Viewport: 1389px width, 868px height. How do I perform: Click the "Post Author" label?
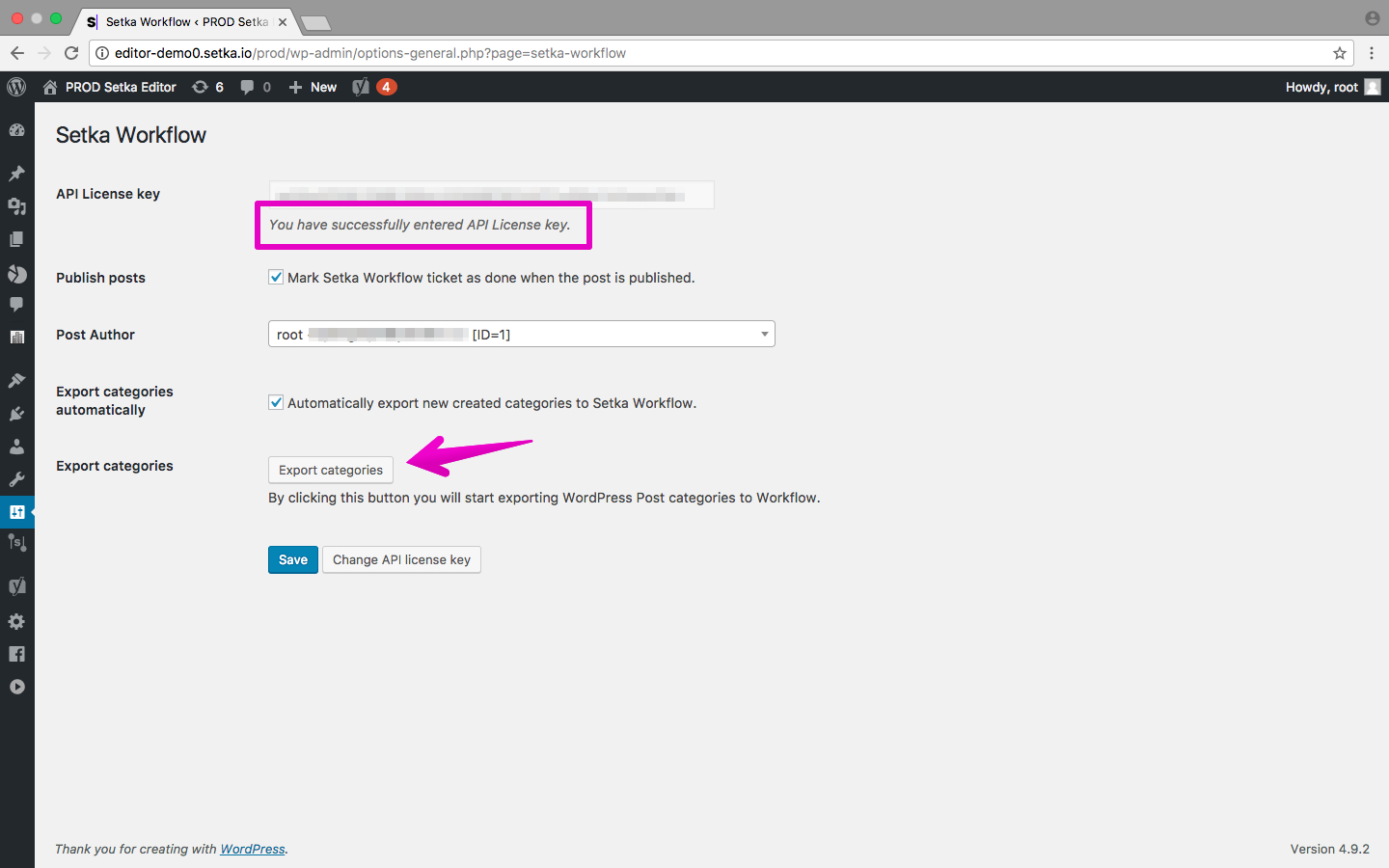tap(95, 335)
